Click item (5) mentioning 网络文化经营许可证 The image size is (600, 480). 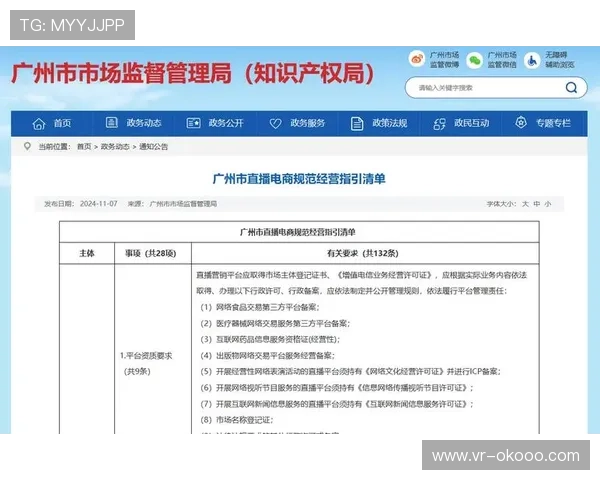[351, 371]
